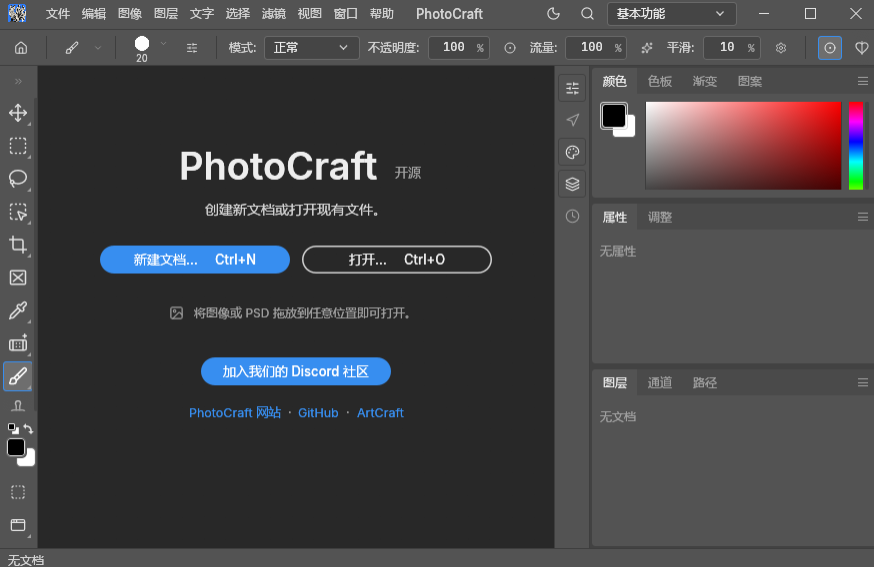This screenshot has height=567, width=874.
Task: Switch to the 通道 tab
Action: pyautogui.click(x=660, y=382)
